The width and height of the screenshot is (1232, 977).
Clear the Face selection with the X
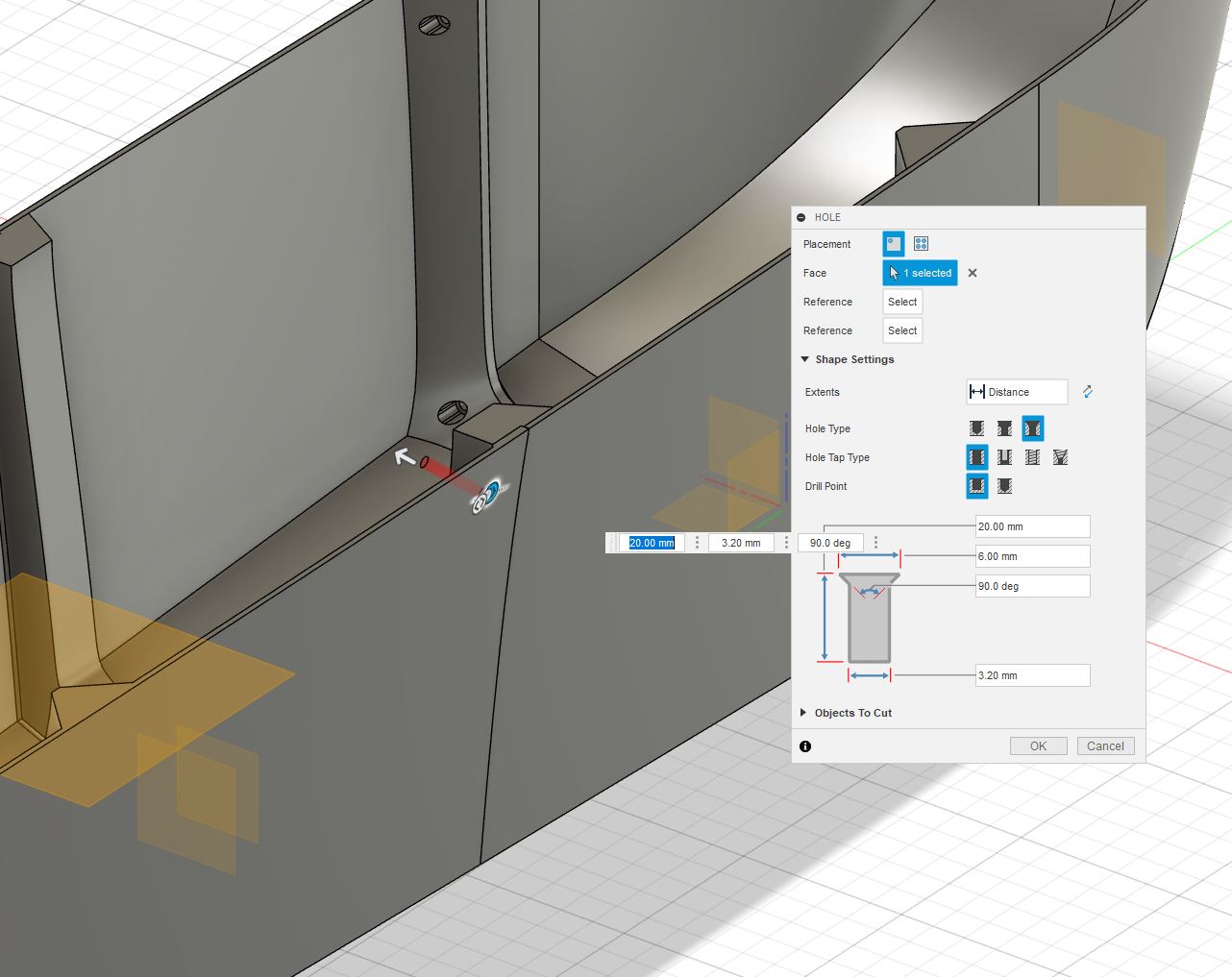click(x=972, y=273)
